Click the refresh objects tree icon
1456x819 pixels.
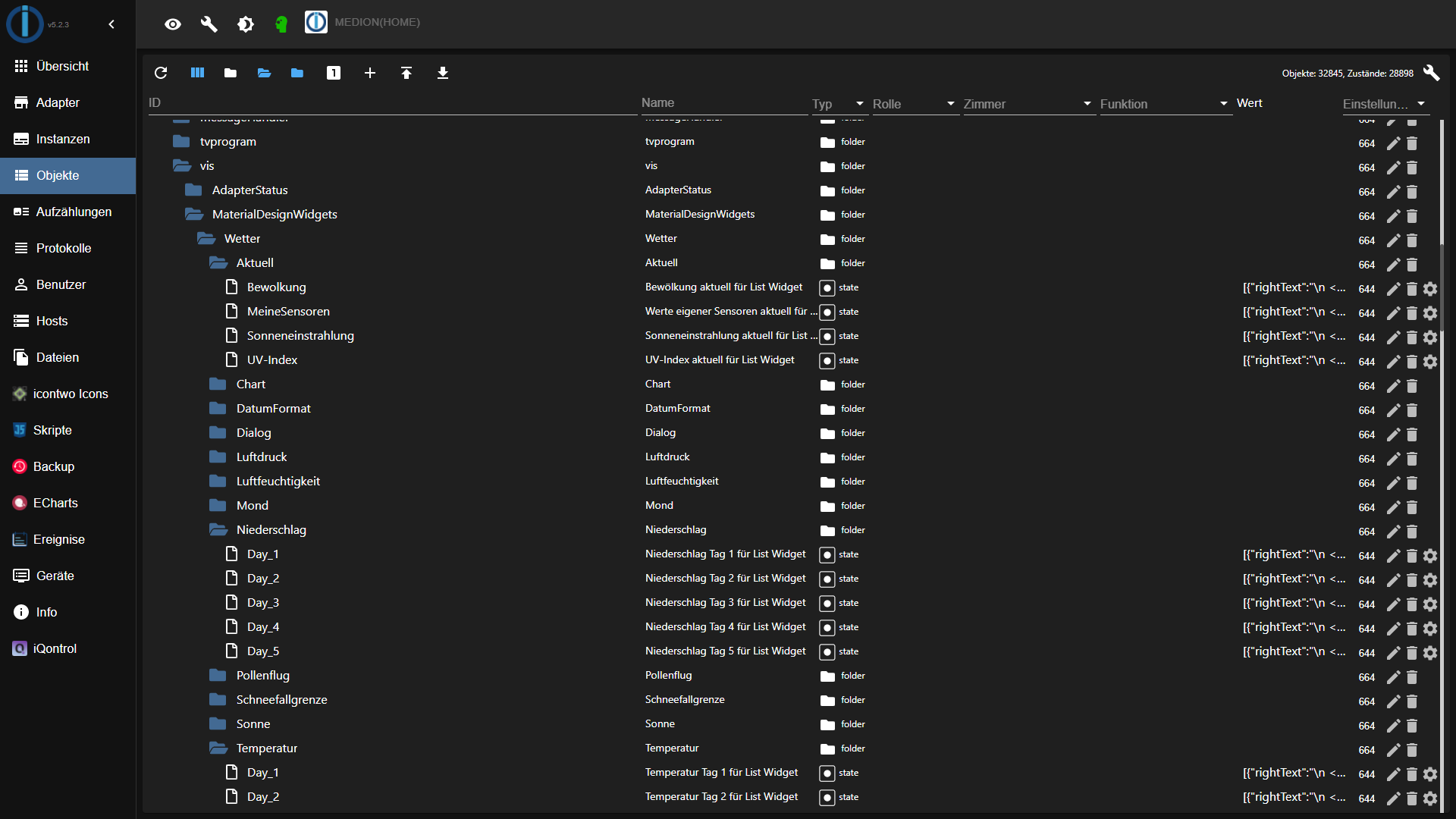click(x=161, y=73)
